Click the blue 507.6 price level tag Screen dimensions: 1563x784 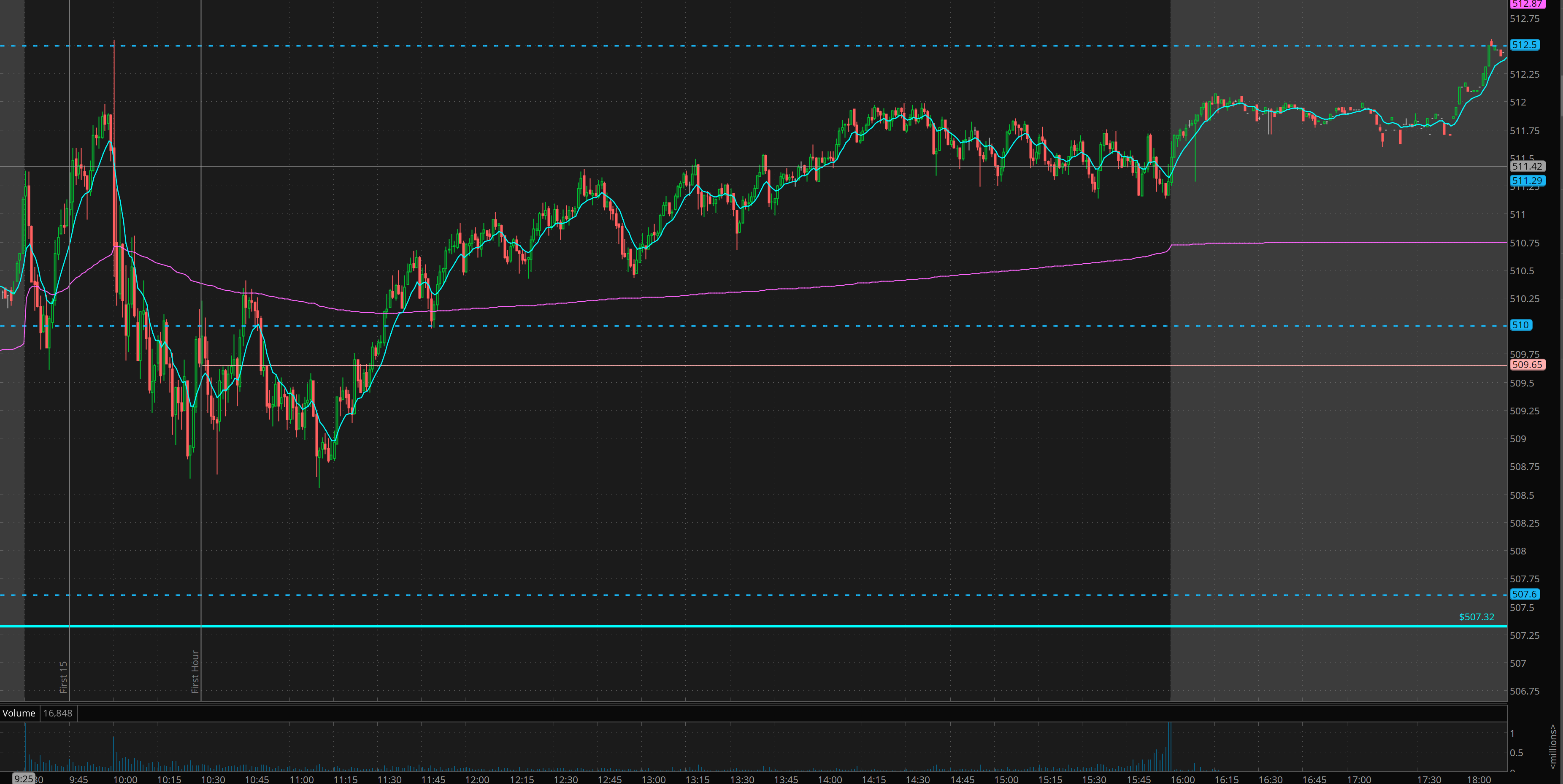tap(1524, 594)
